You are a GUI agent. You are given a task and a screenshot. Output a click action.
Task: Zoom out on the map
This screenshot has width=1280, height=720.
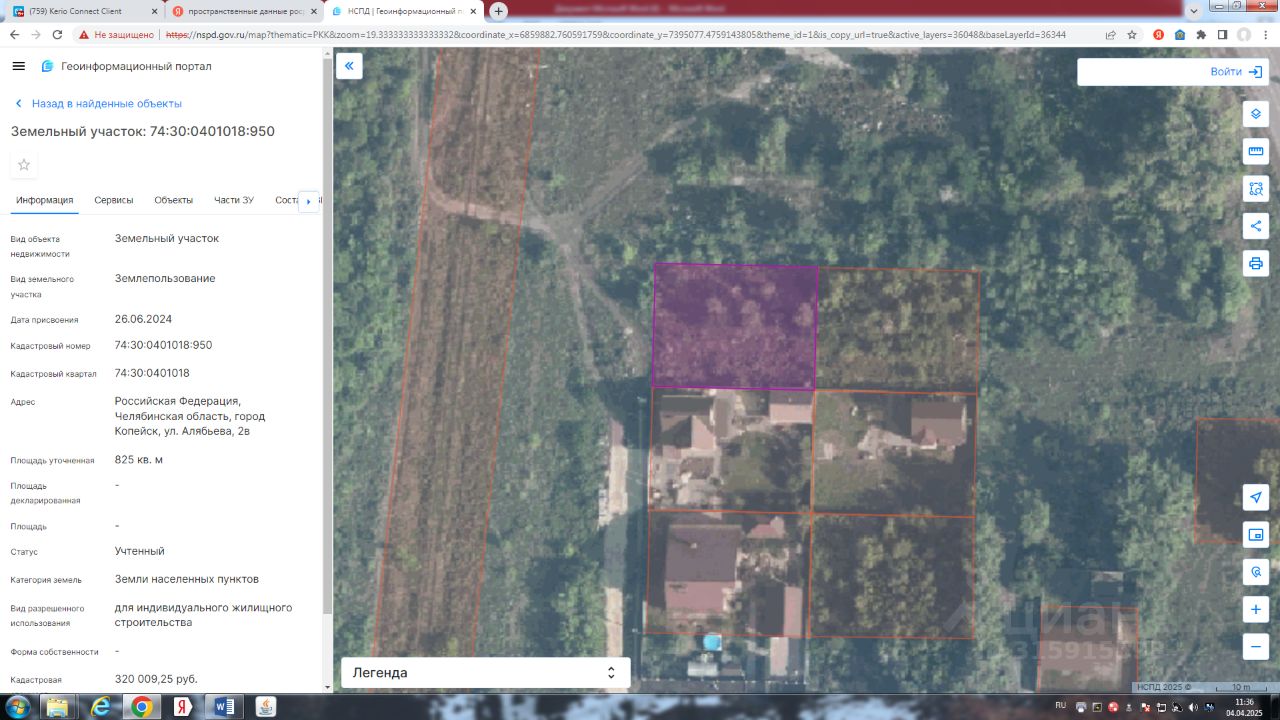point(1255,646)
